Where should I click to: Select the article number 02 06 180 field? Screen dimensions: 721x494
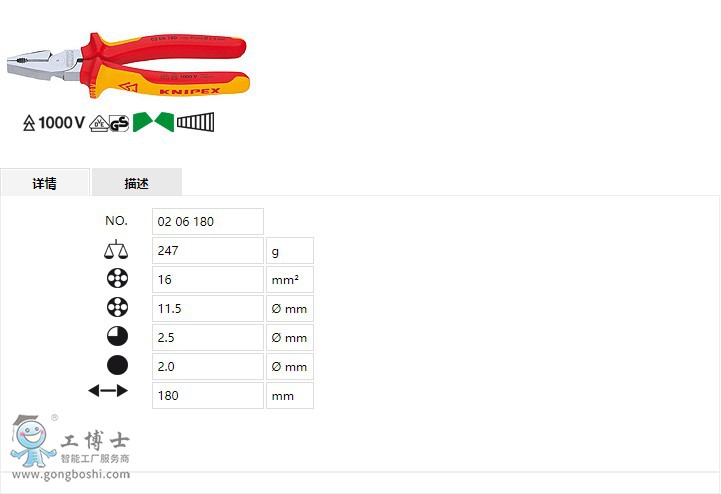[x=208, y=221]
